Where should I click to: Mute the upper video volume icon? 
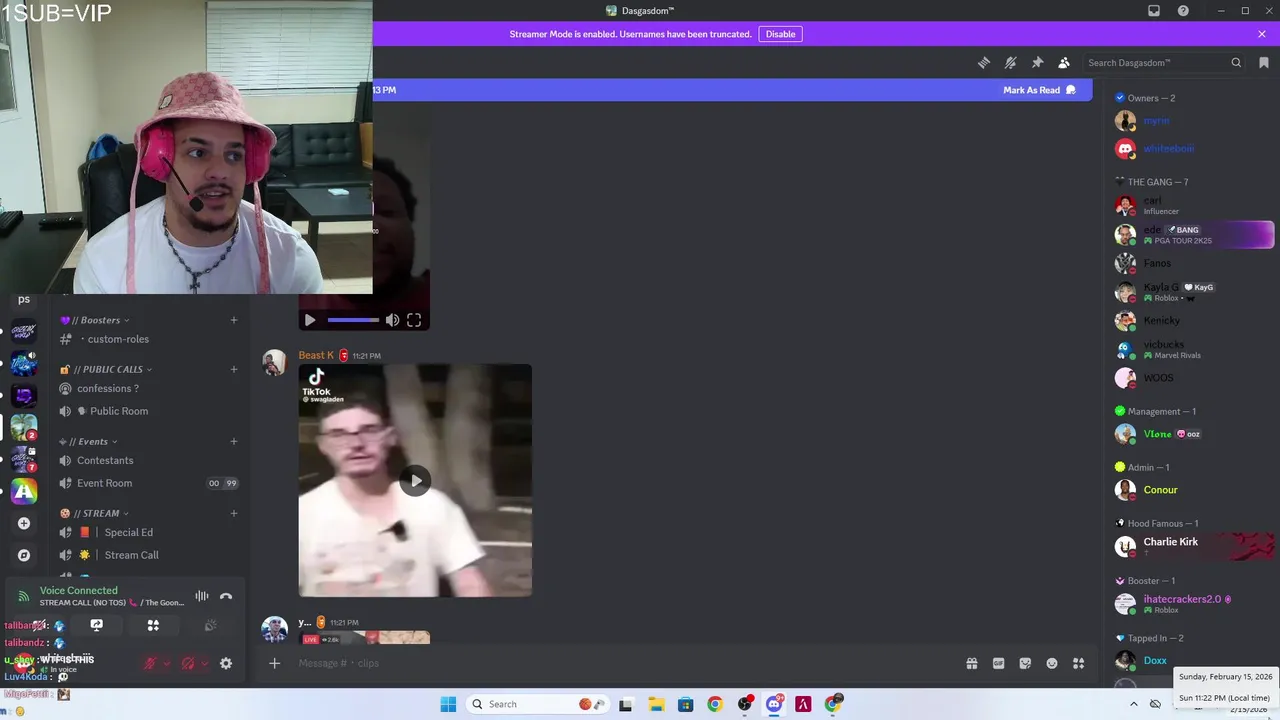[392, 320]
